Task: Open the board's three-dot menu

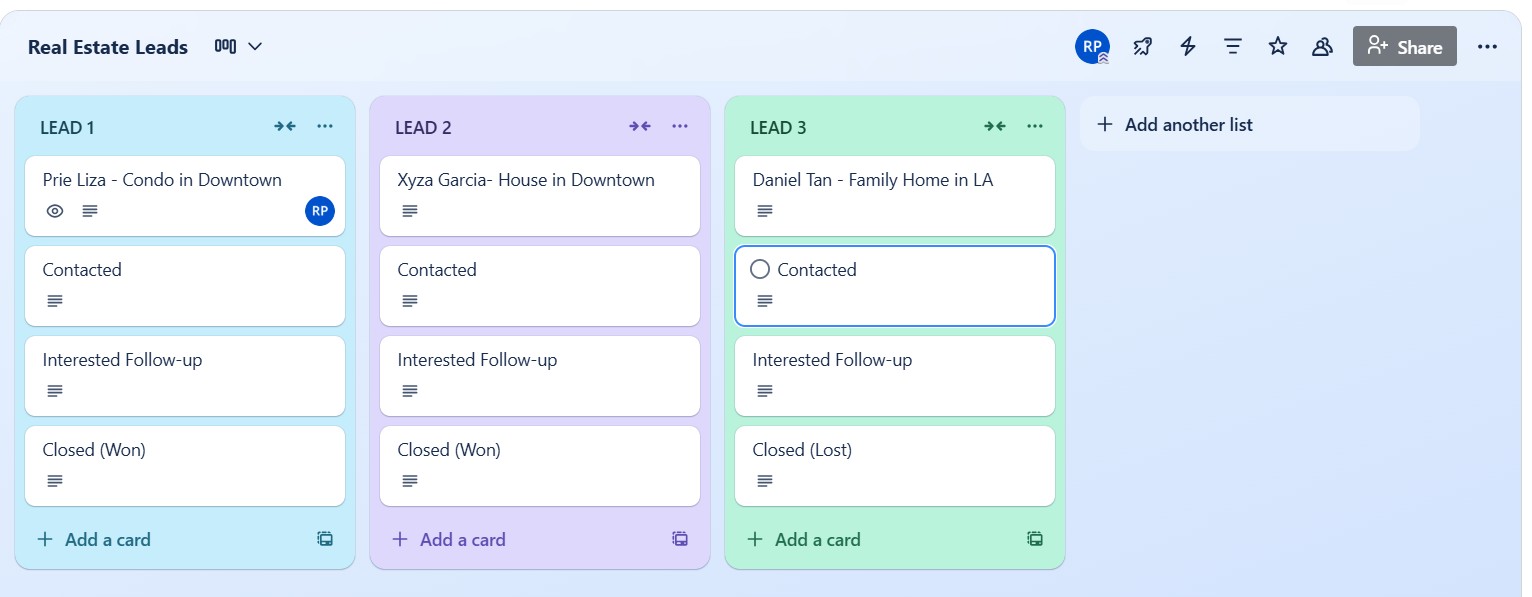Action: (1487, 46)
